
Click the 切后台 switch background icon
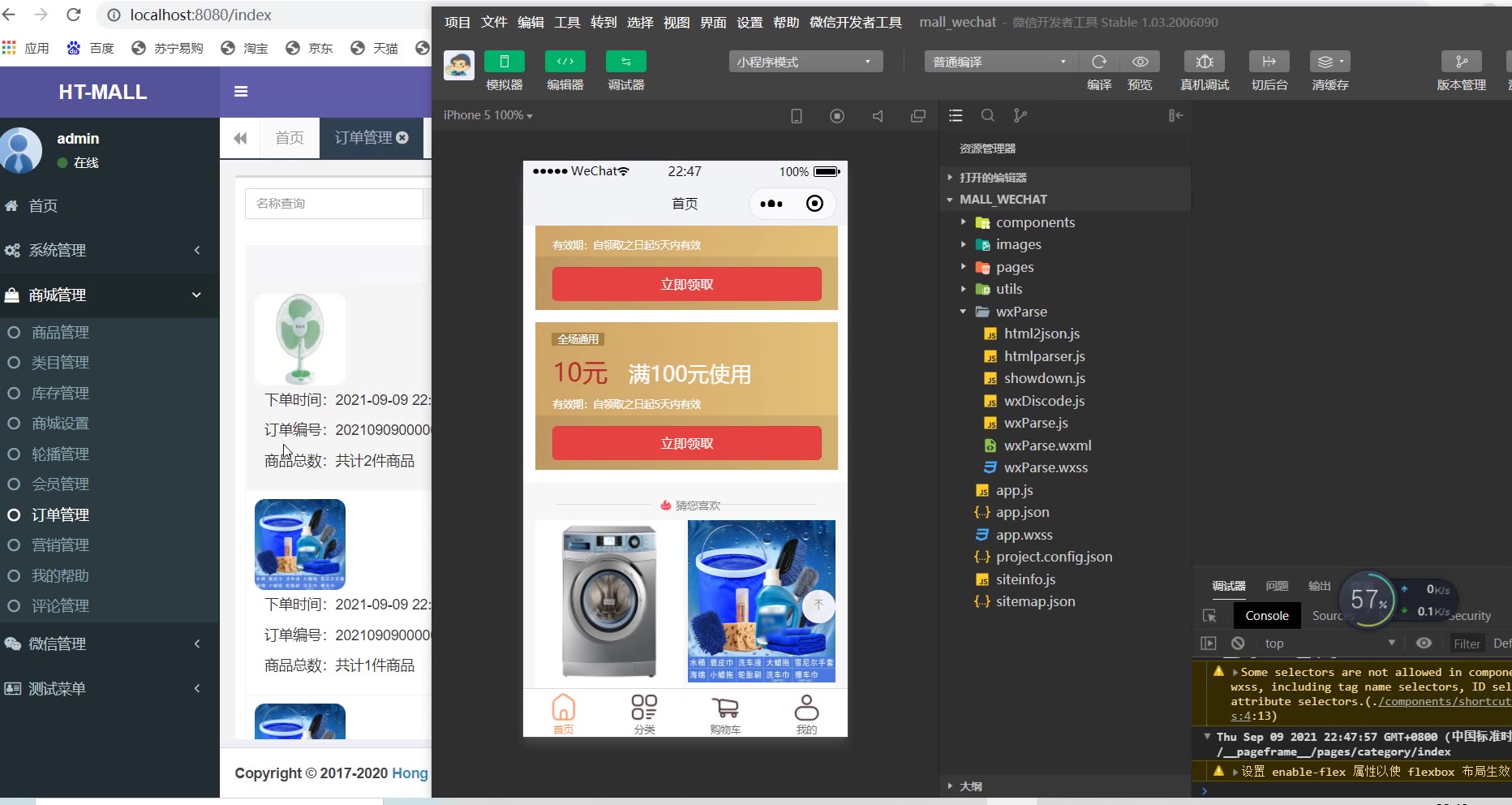tap(1269, 62)
